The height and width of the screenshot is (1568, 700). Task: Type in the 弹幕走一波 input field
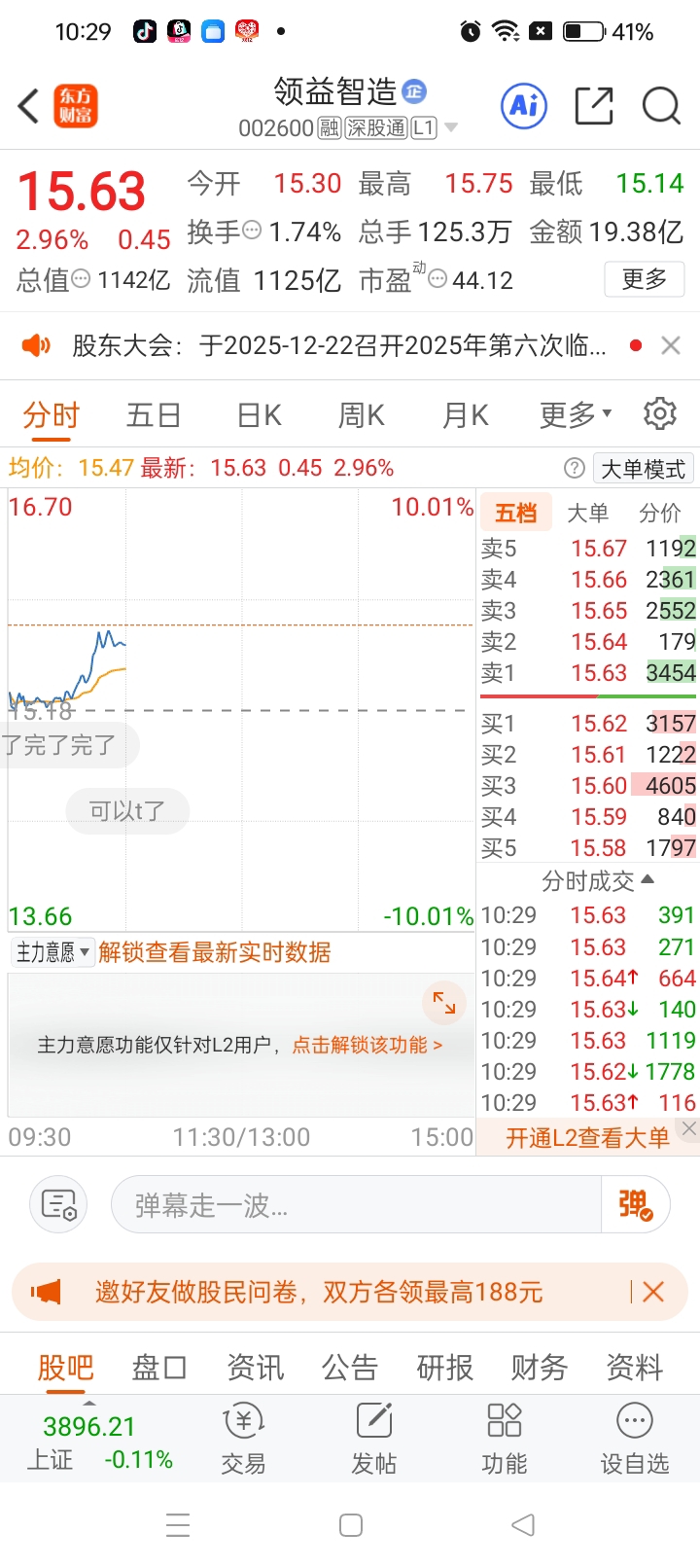355,1205
